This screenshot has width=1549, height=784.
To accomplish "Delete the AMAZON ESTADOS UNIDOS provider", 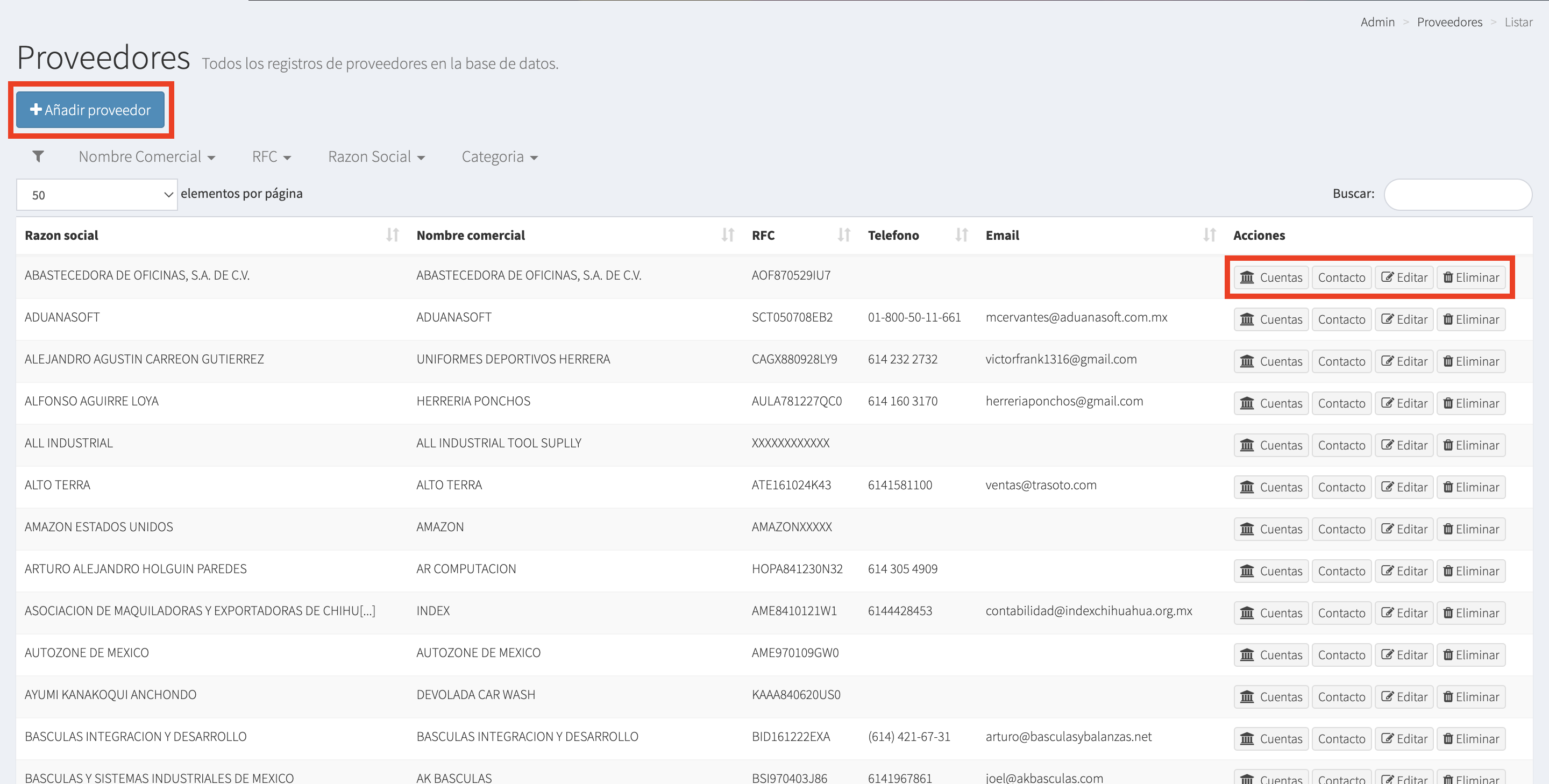I will click(1471, 529).
